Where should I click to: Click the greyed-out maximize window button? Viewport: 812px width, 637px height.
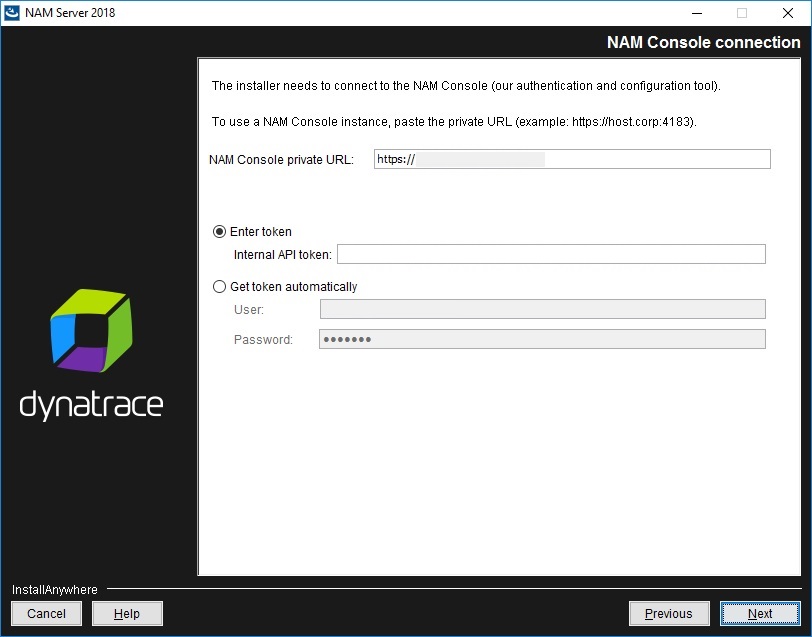[742, 13]
